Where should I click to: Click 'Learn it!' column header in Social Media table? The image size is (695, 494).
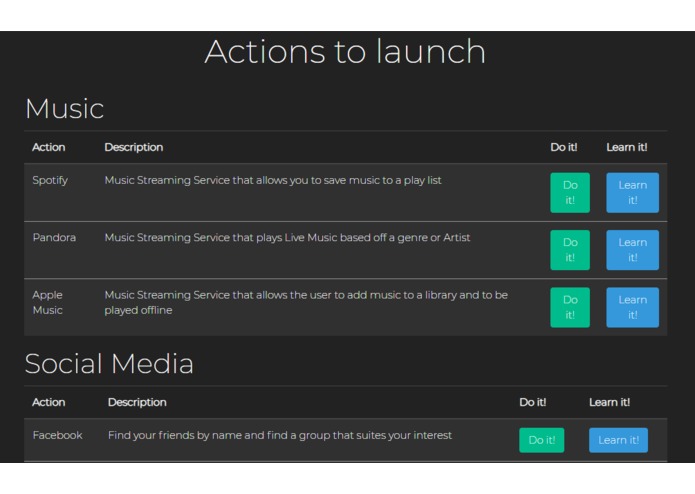pyautogui.click(x=609, y=402)
